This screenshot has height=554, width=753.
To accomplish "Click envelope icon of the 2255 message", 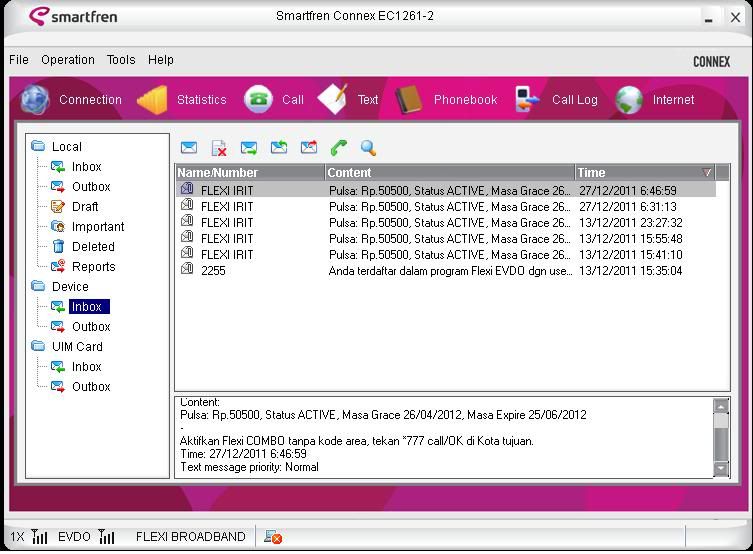I will click(x=187, y=268).
